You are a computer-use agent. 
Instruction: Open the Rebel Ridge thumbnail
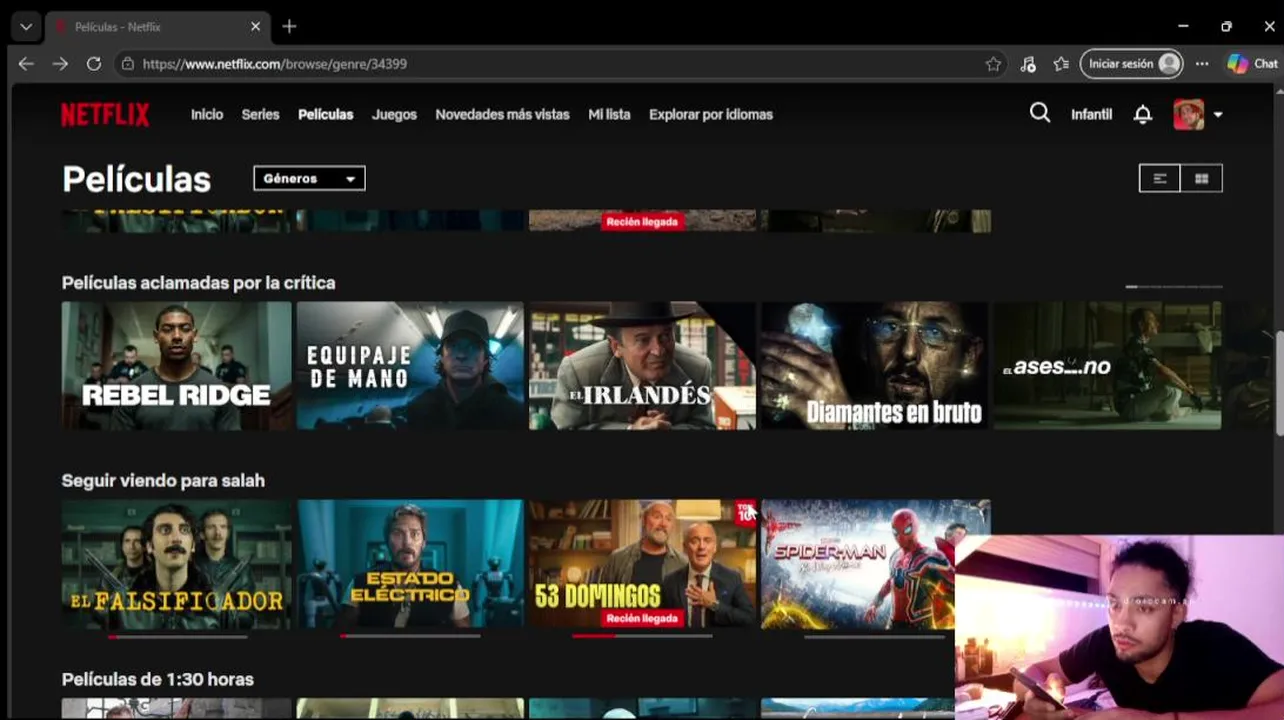[x=177, y=366]
